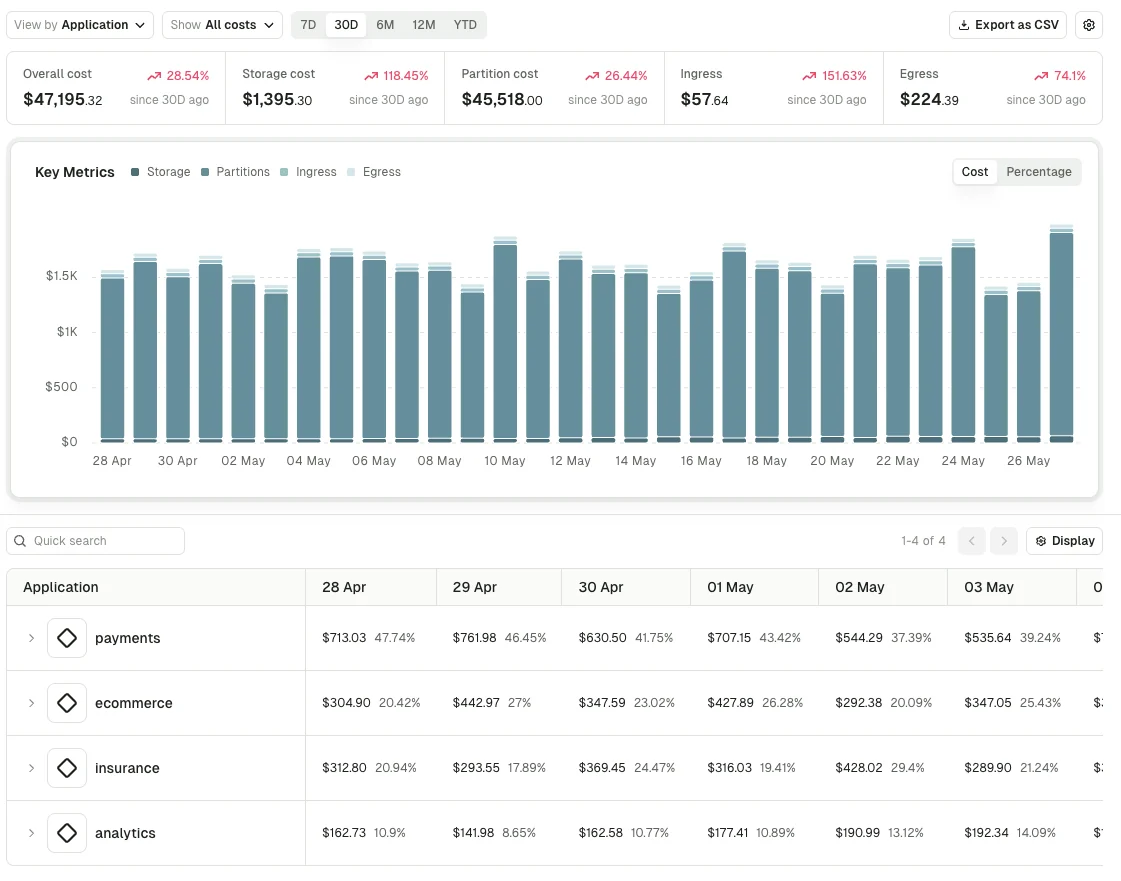Click the $1.5K y-axis label
The height and width of the screenshot is (881, 1121).
pos(61,276)
